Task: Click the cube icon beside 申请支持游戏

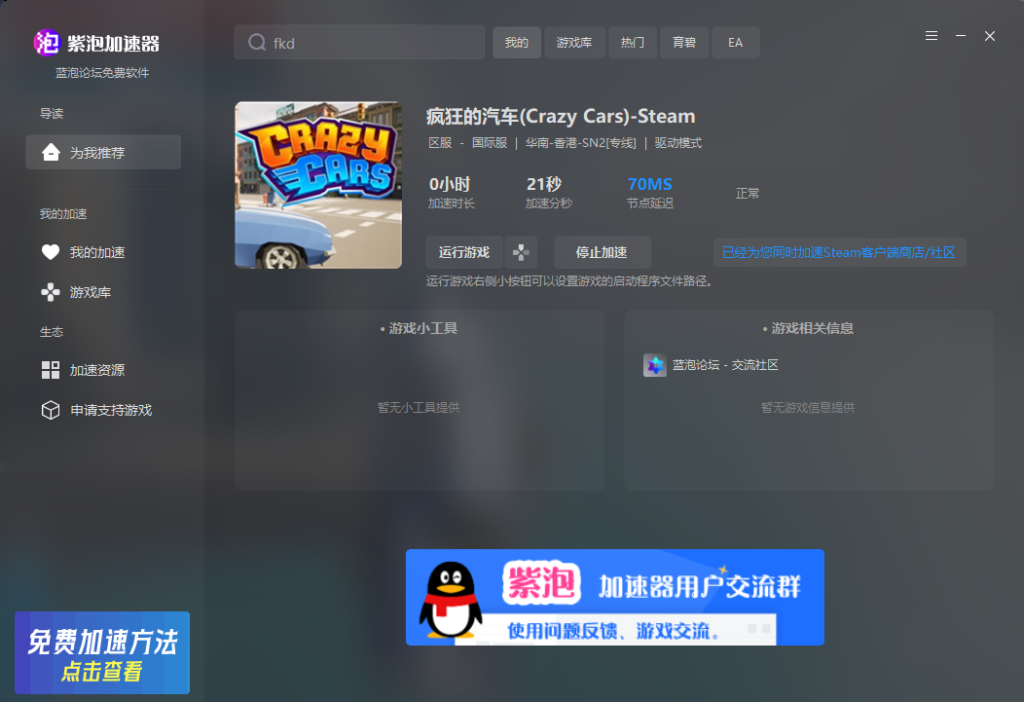Action: point(50,410)
